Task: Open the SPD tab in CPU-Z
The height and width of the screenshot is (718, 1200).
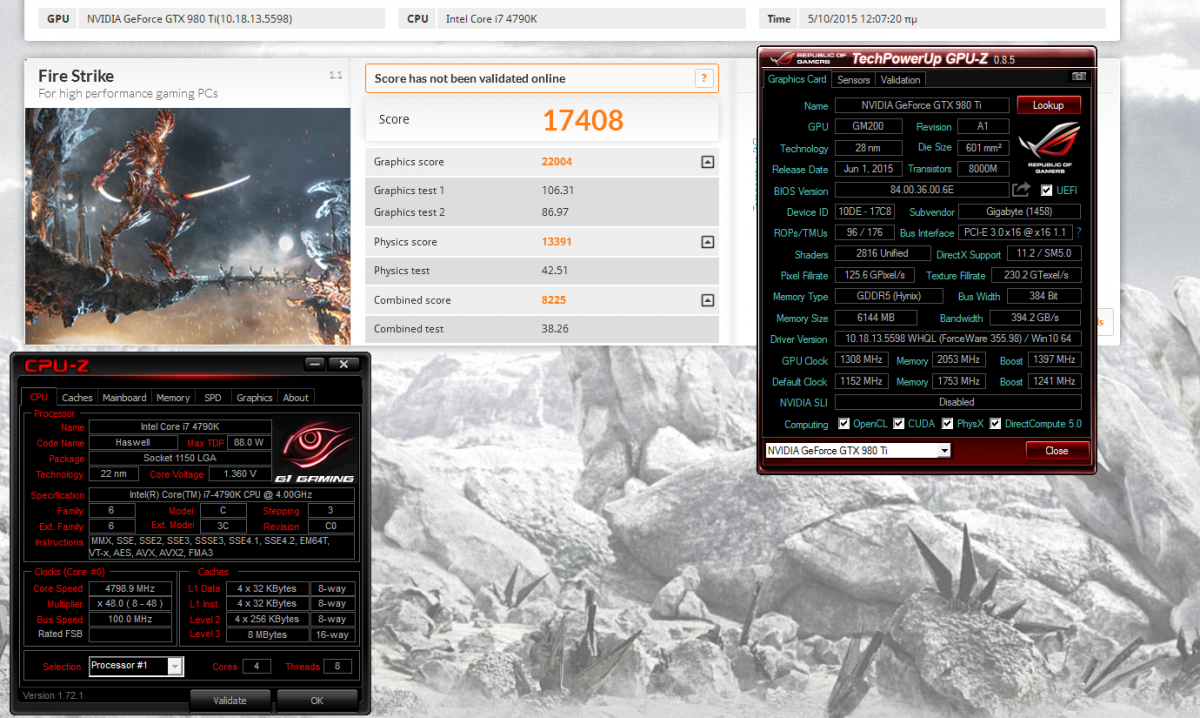Action: (x=213, y=397)
